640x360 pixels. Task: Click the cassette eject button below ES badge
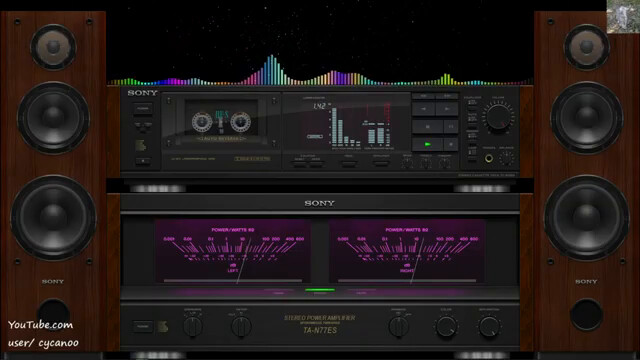[x=143, y=161]
